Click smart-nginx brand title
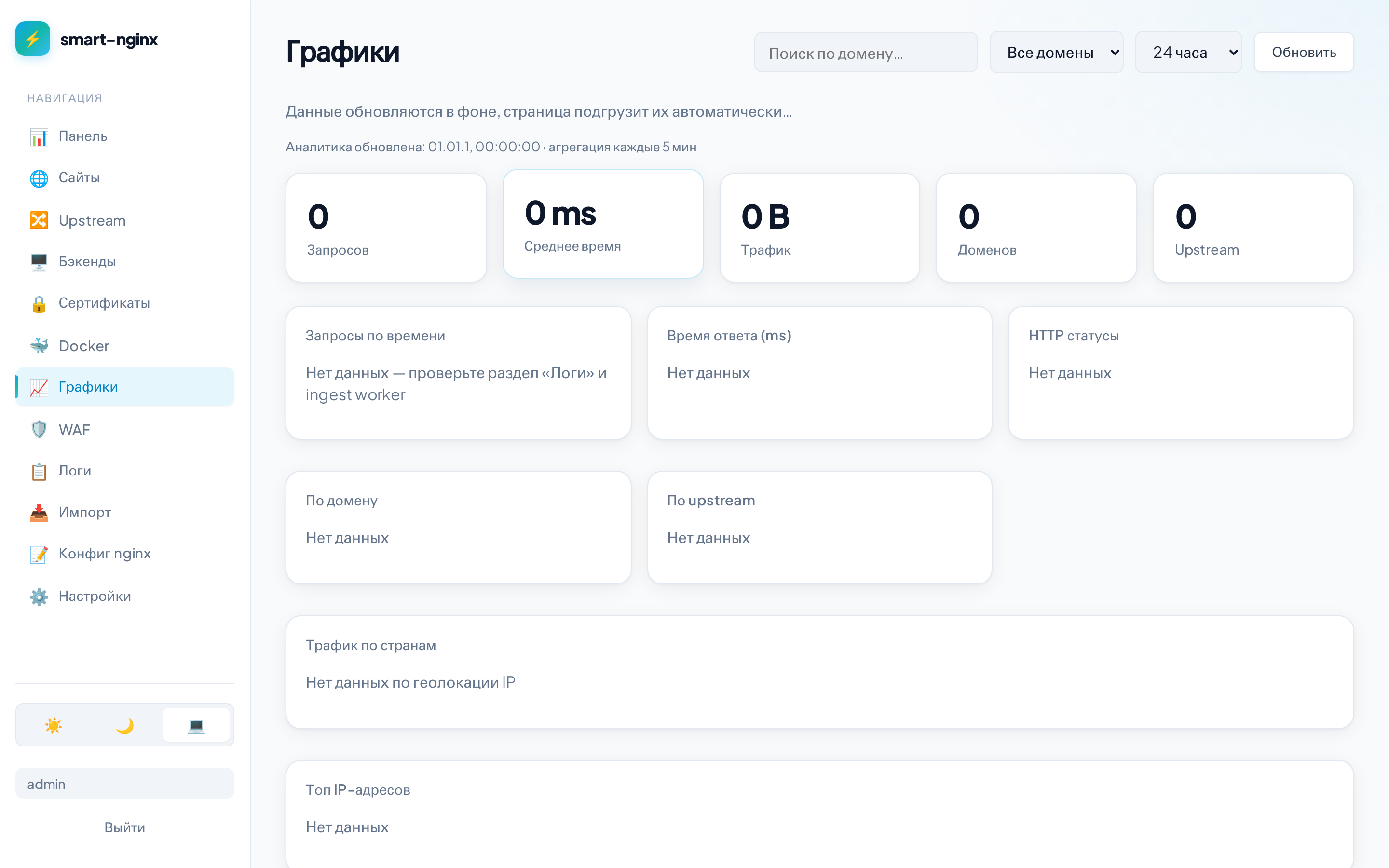The image size is (1389, 868). point(109,39)
